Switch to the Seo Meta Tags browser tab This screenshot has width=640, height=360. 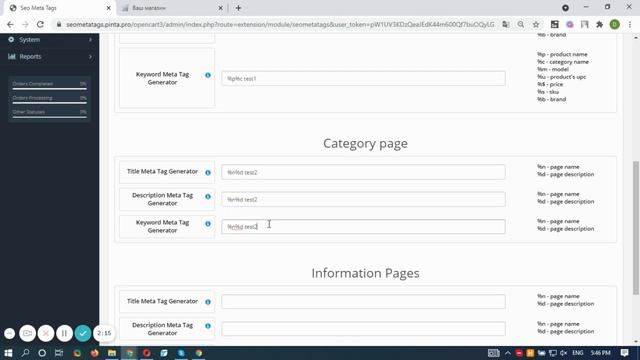click(x=60, y=8)
